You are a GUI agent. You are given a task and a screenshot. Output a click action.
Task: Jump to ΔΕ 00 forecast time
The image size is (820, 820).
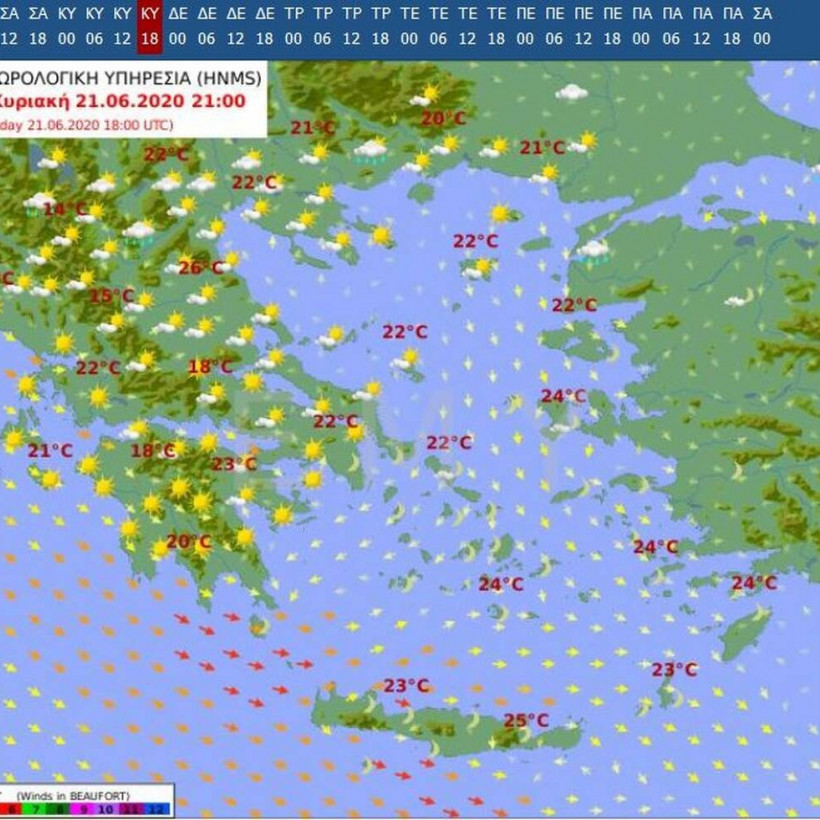pyautogui.click(x=178, y=25)
